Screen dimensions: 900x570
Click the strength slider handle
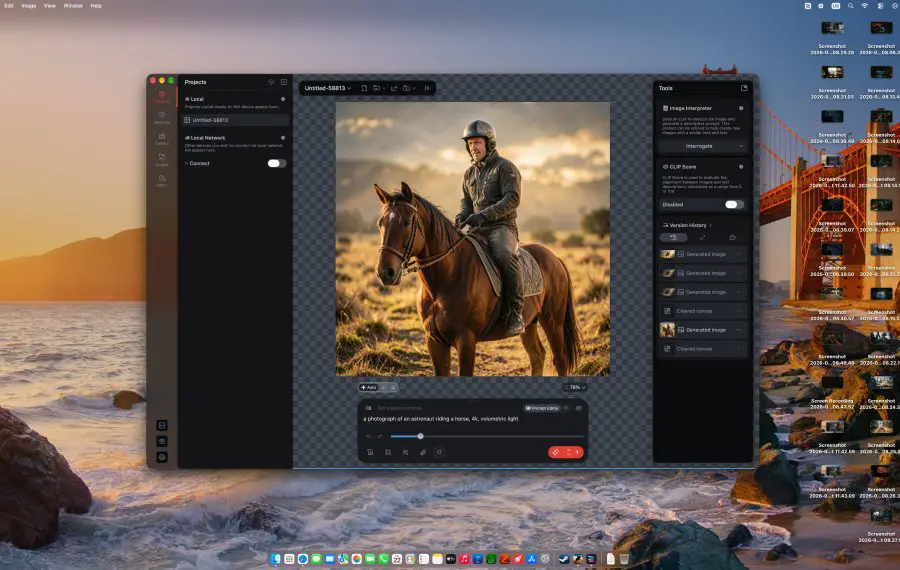[420, 436]
